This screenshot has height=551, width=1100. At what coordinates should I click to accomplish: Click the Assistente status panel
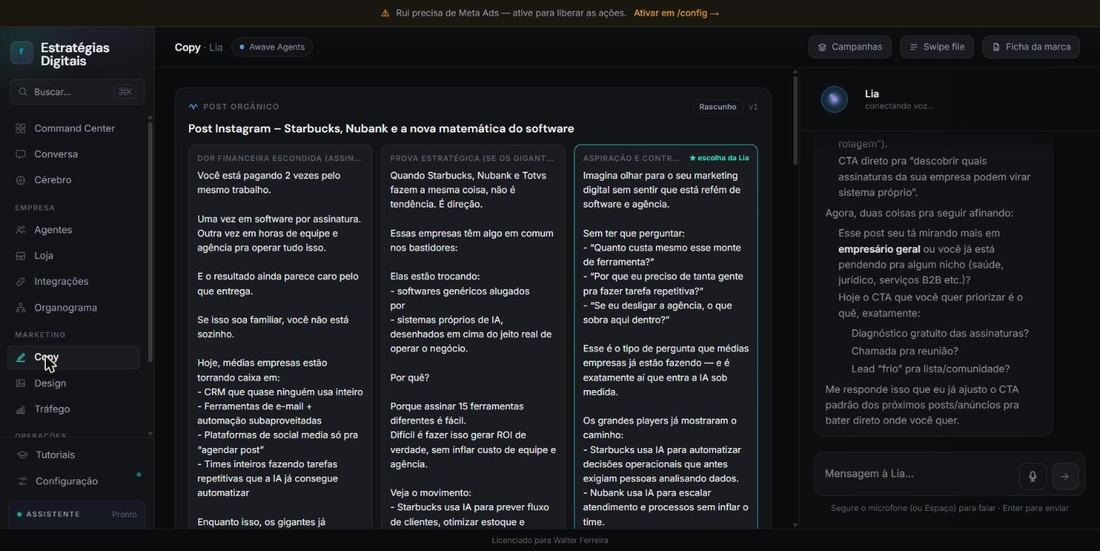click(77, 515)
